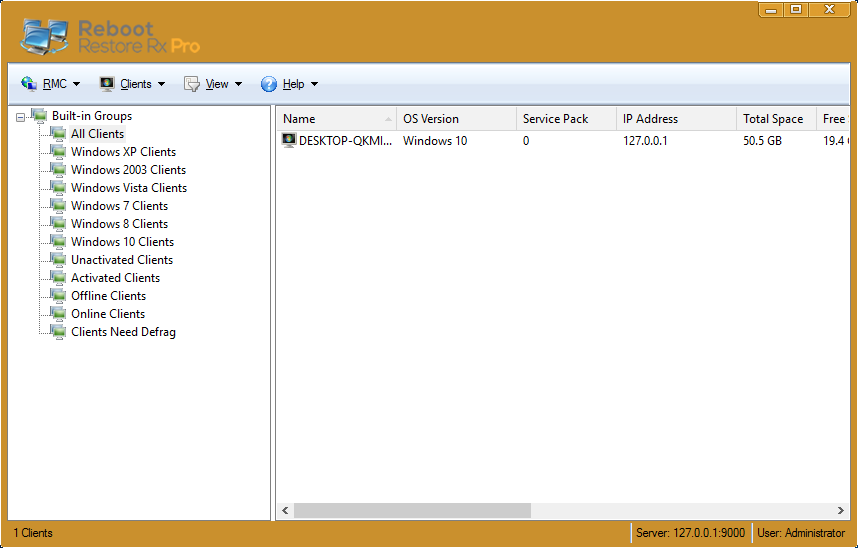Viewport: 858px width, 548px height.
Task: Open the View menu
Action: [217, 85]
